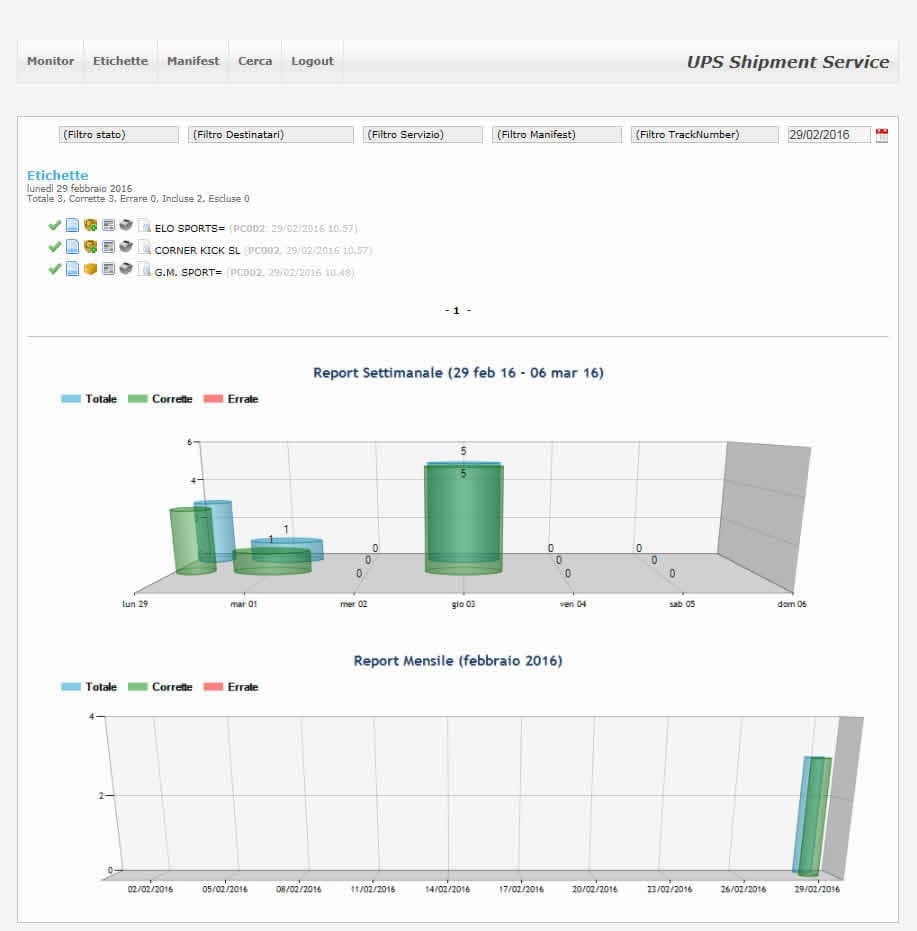Open the calendar date picker icon
This screenshot has width=917, height=931.
(x=882, y=135)
